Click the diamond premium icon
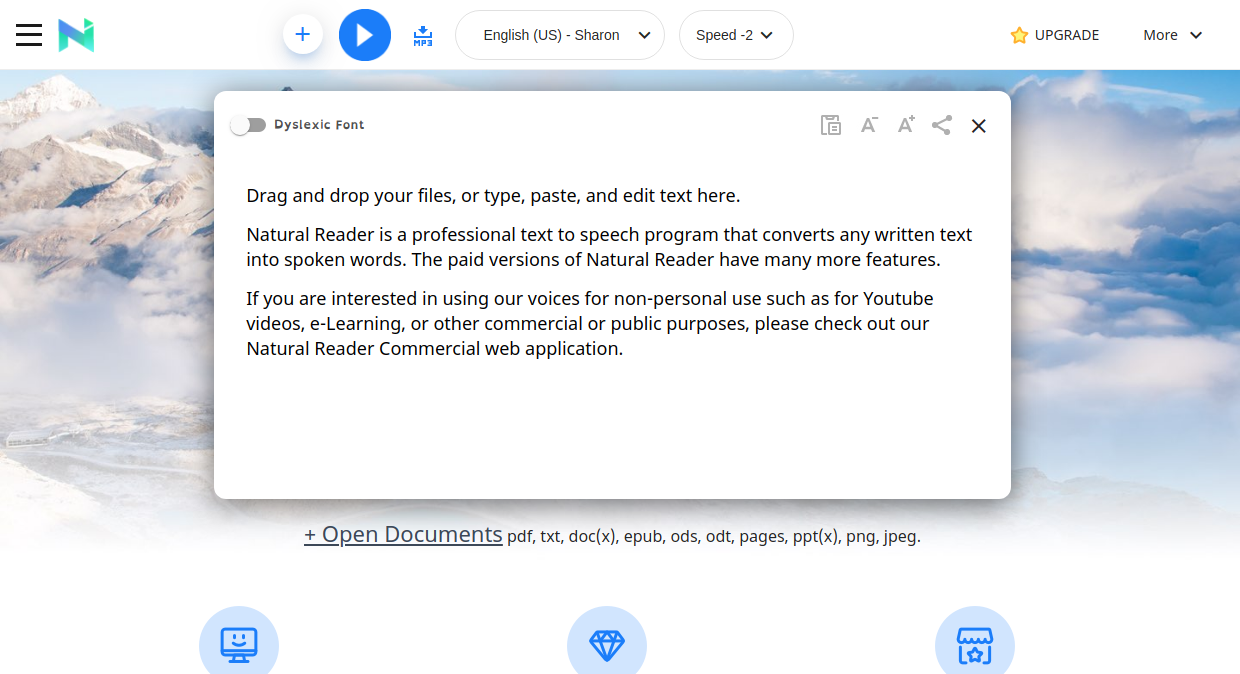 point(607,645)
